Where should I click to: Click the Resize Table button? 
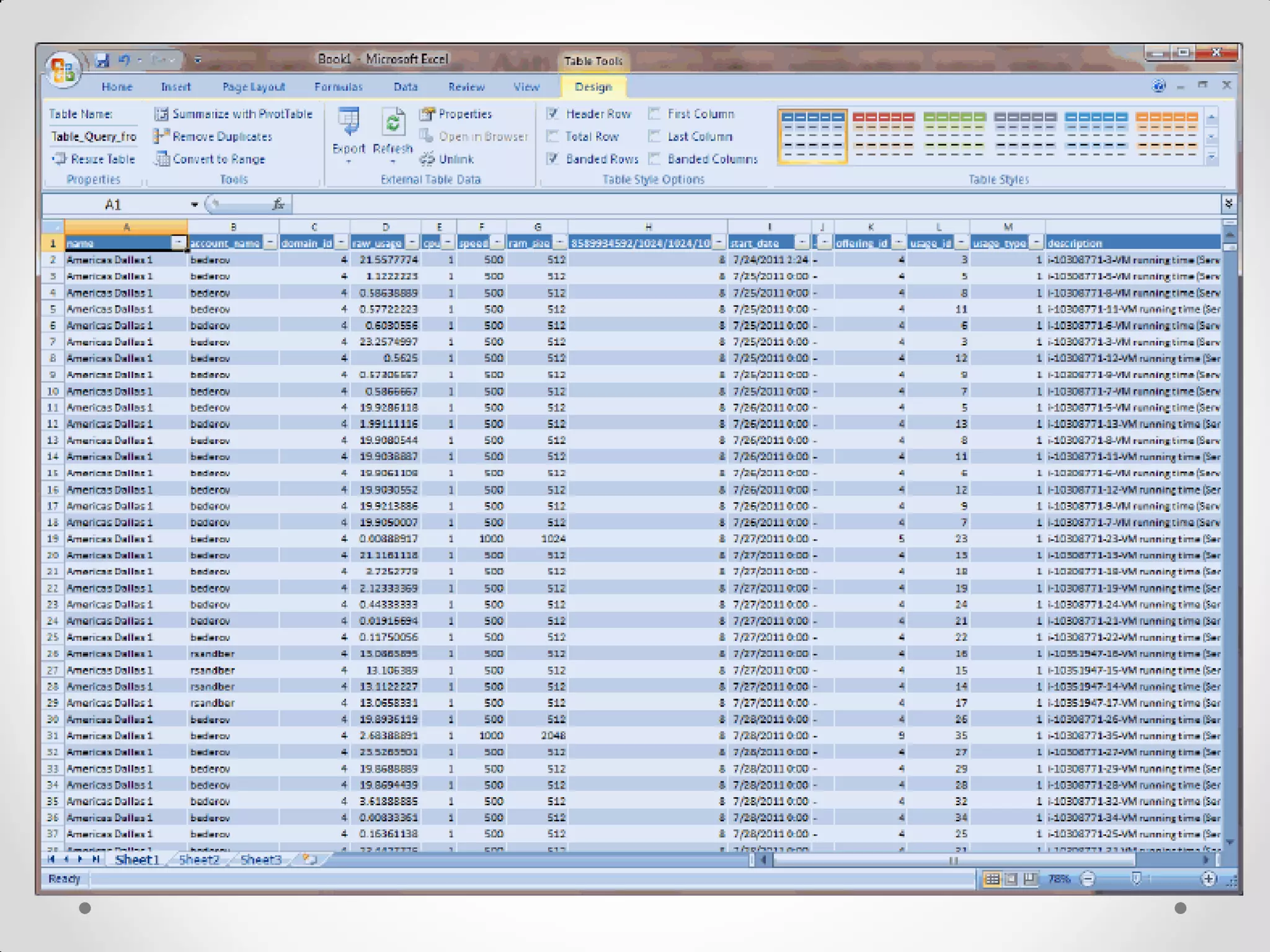94,159
